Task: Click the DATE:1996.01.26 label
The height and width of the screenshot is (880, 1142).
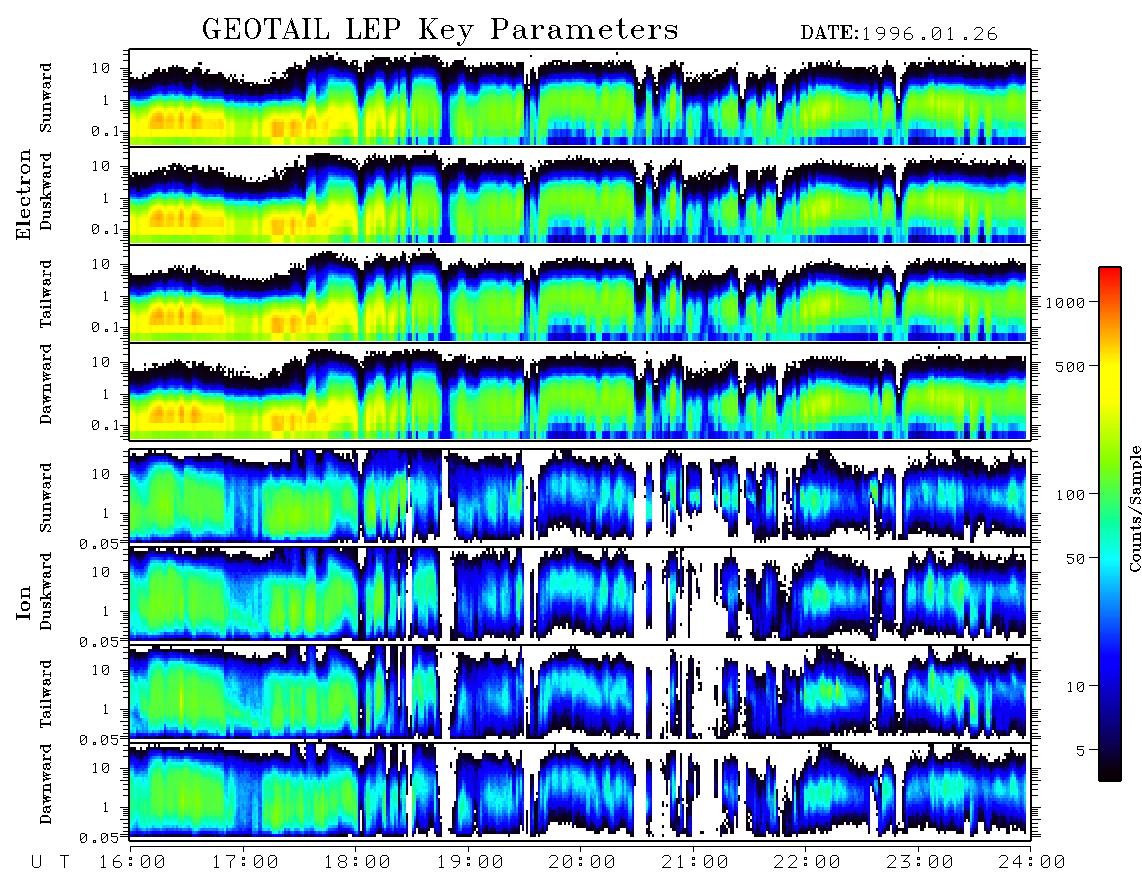Action: [899, 34]
